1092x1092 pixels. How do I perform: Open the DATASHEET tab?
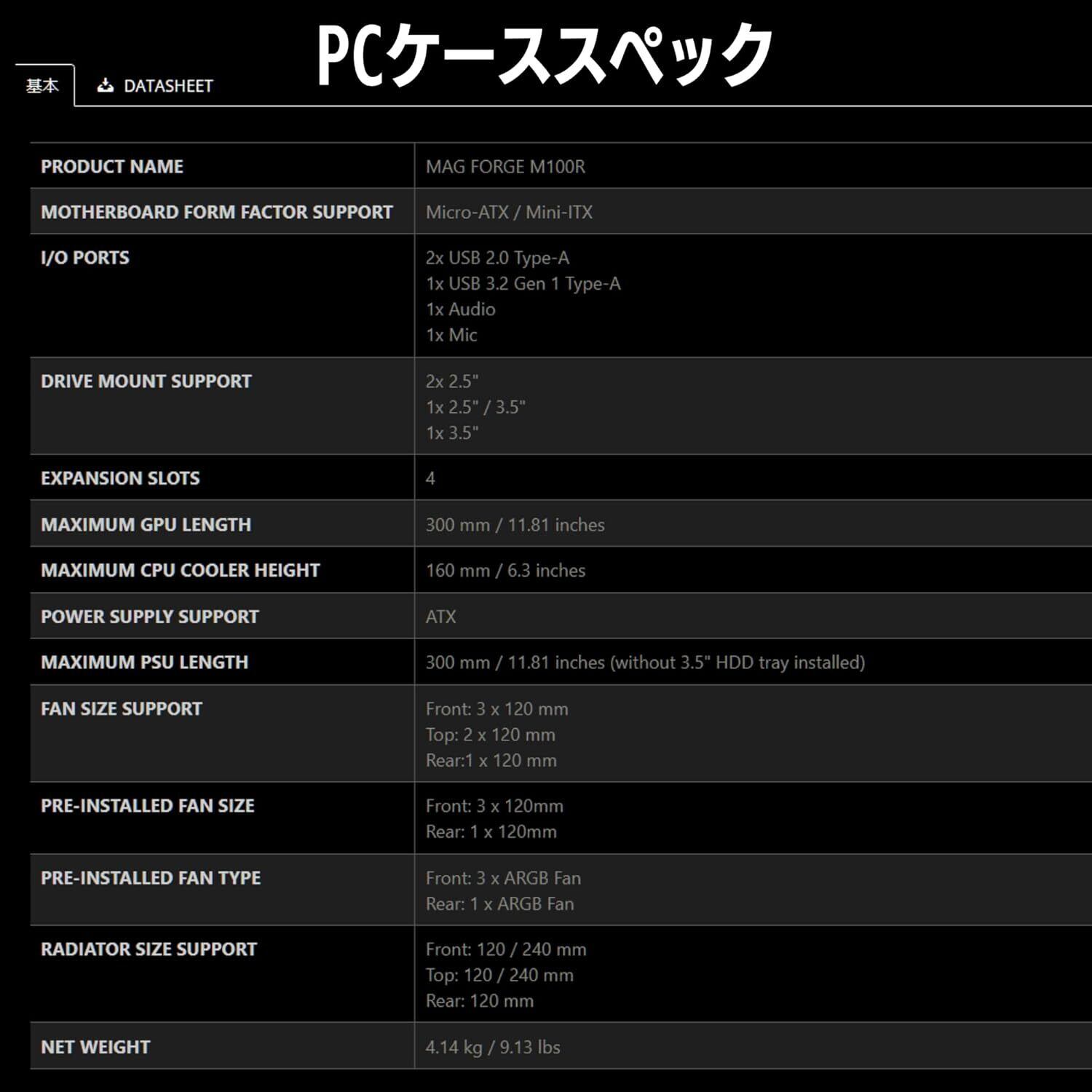tap(167, 85)
